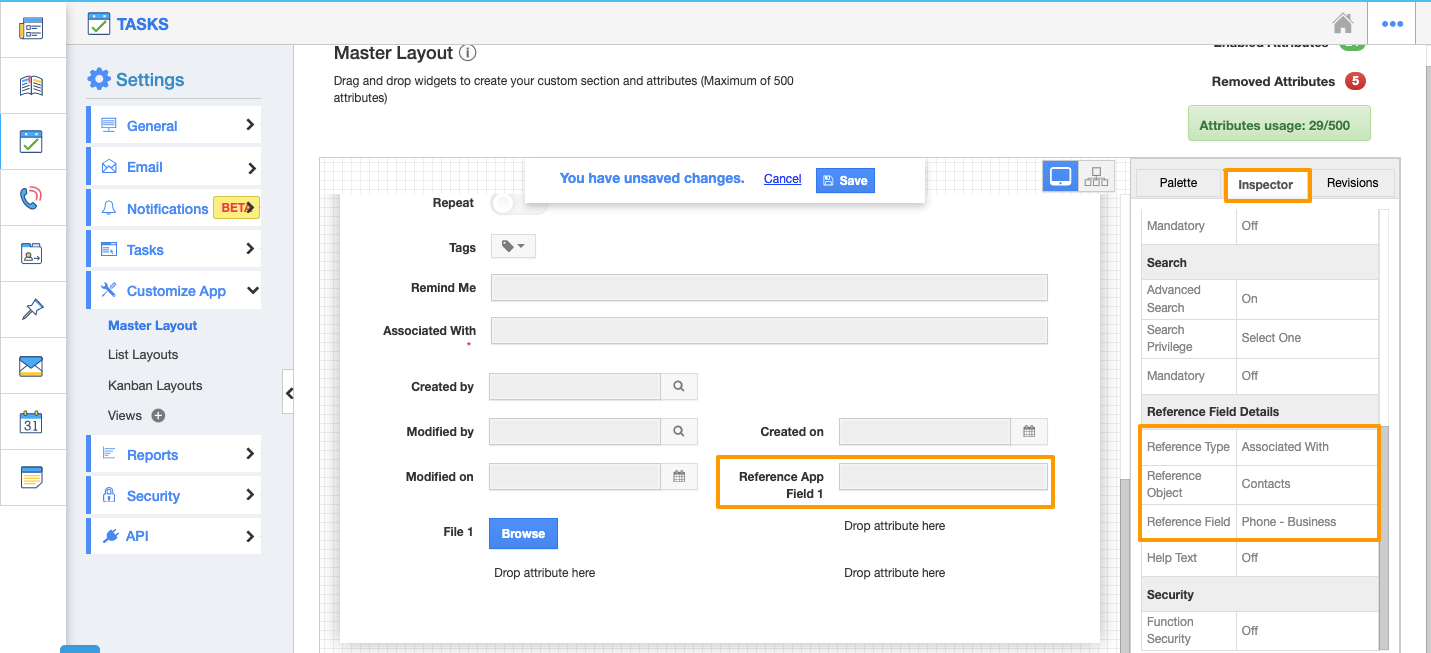Open the Revisions tab

click(1352, 183)
